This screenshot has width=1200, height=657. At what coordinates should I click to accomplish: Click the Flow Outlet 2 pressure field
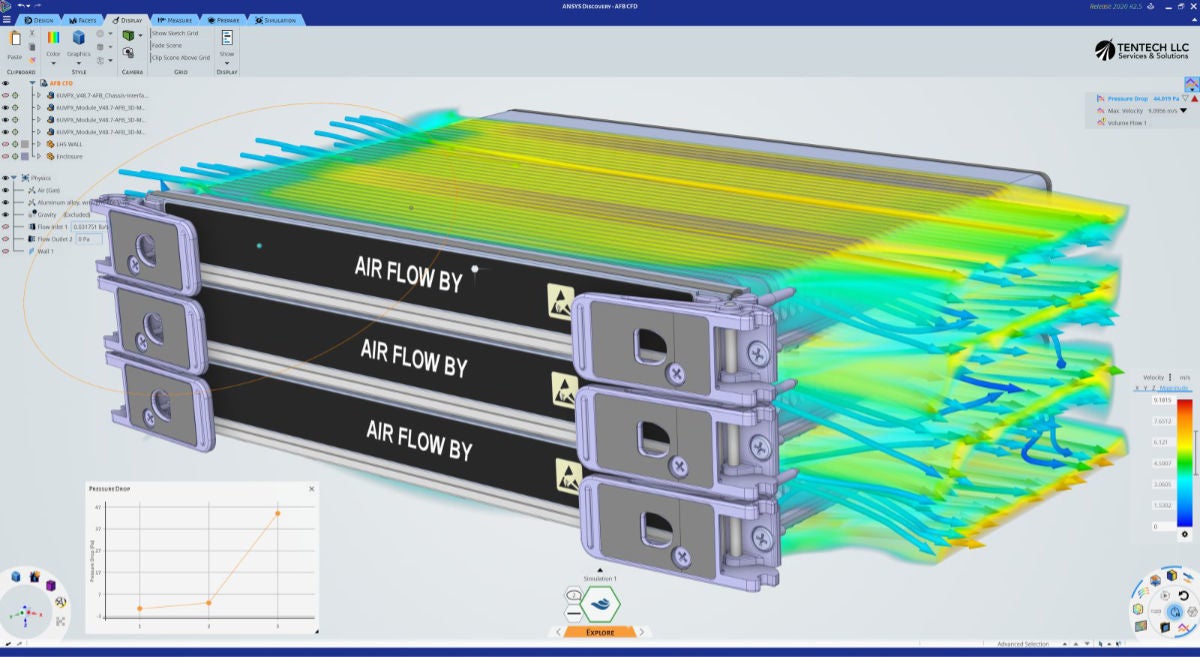(x=87, y=239)
